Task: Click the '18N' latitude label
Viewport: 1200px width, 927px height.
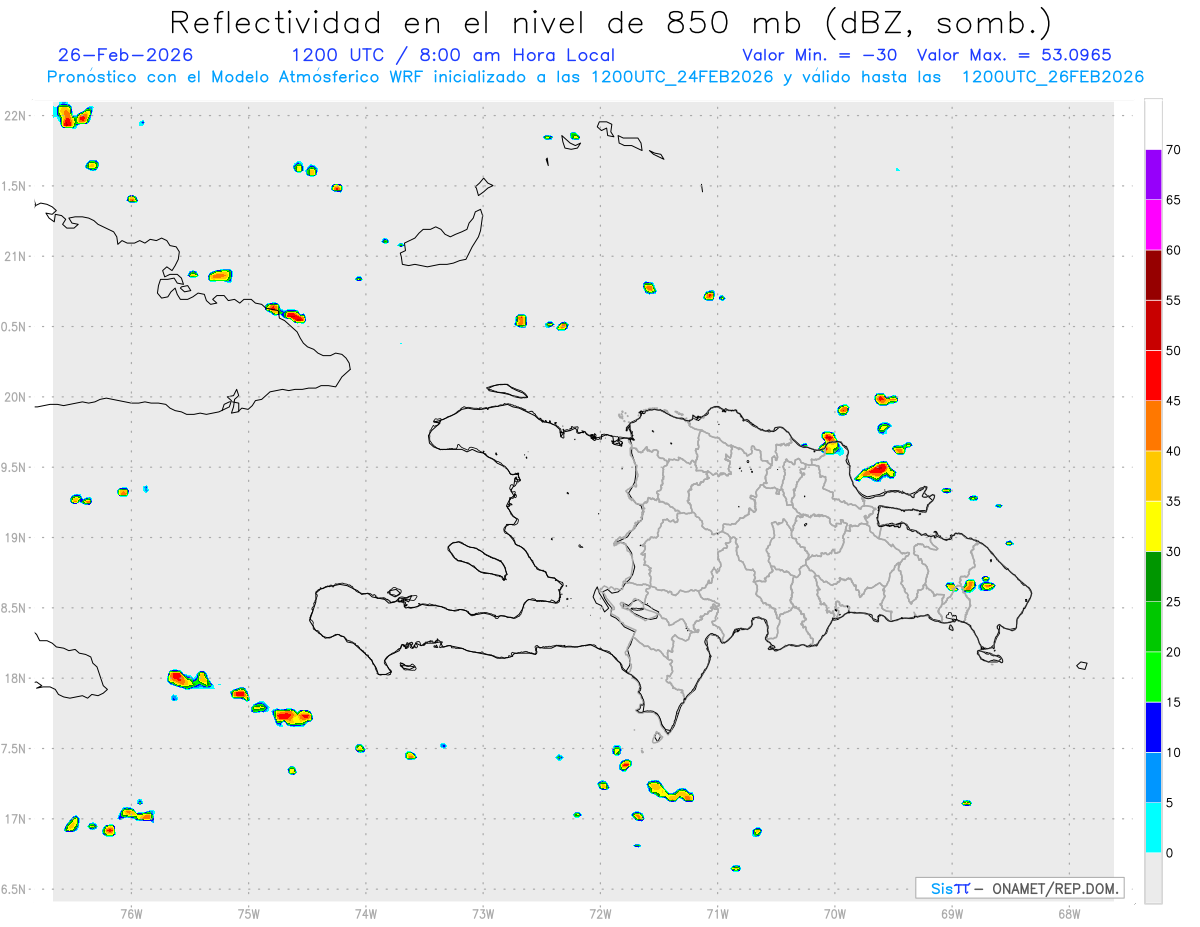Action: pyautogui.click(x=15, y=679)
